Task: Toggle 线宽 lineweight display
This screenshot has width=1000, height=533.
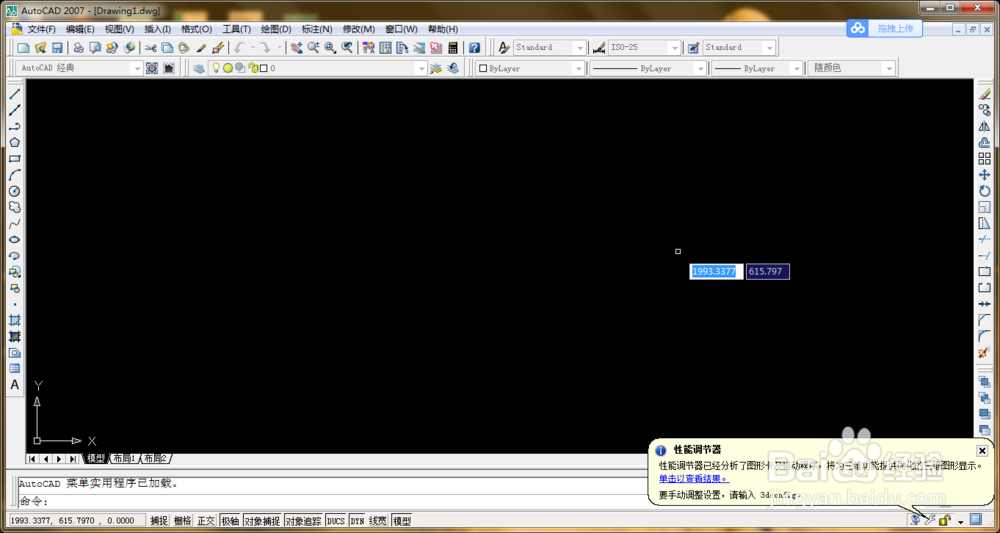Action: tap(378, 521)
